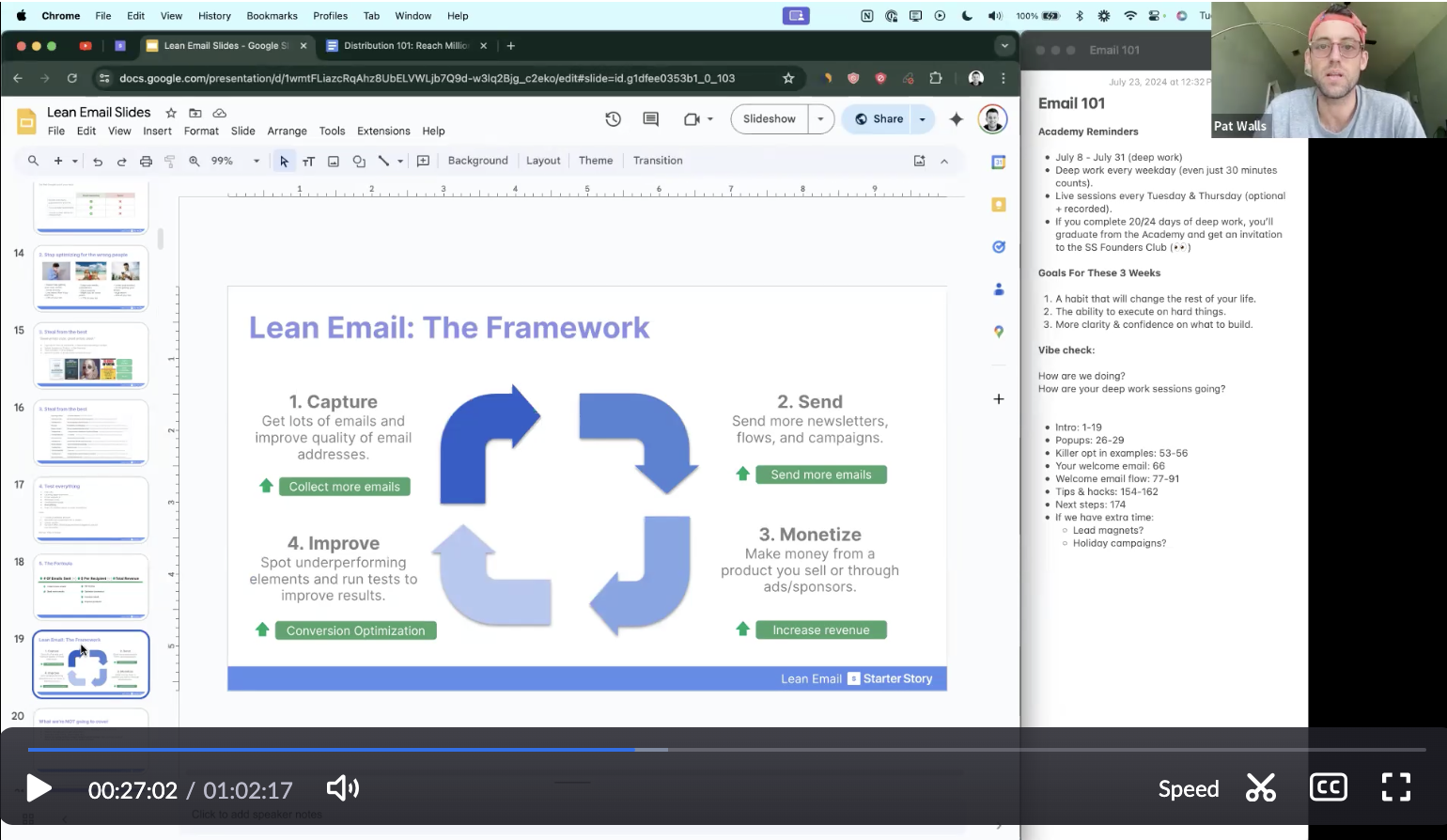This screenshot has width=1447, height=840.
Task: Star the Lean Email Slides document
Action: (x=171, y=113)
